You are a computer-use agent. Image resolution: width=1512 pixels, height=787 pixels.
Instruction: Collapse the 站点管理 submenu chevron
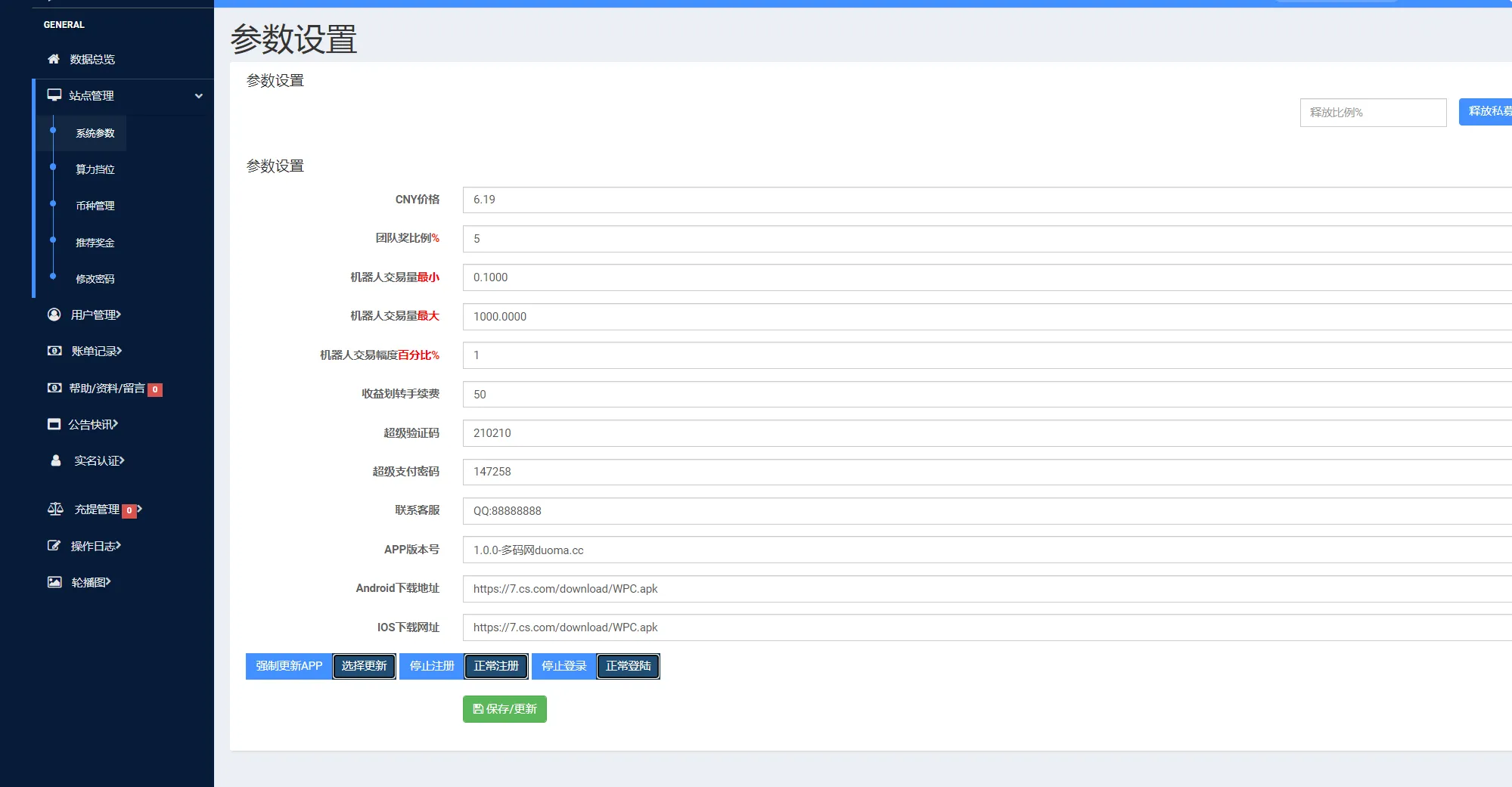pos(199,96)
